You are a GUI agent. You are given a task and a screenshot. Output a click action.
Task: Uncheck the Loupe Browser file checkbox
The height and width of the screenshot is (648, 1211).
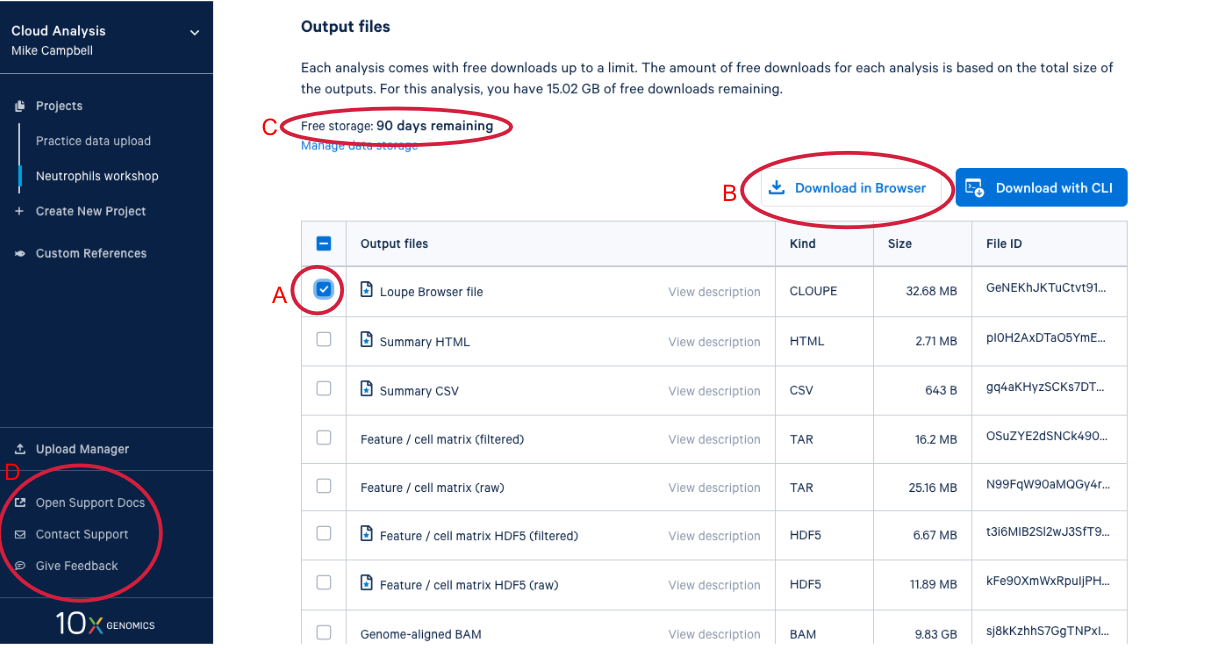pos(324,290)
